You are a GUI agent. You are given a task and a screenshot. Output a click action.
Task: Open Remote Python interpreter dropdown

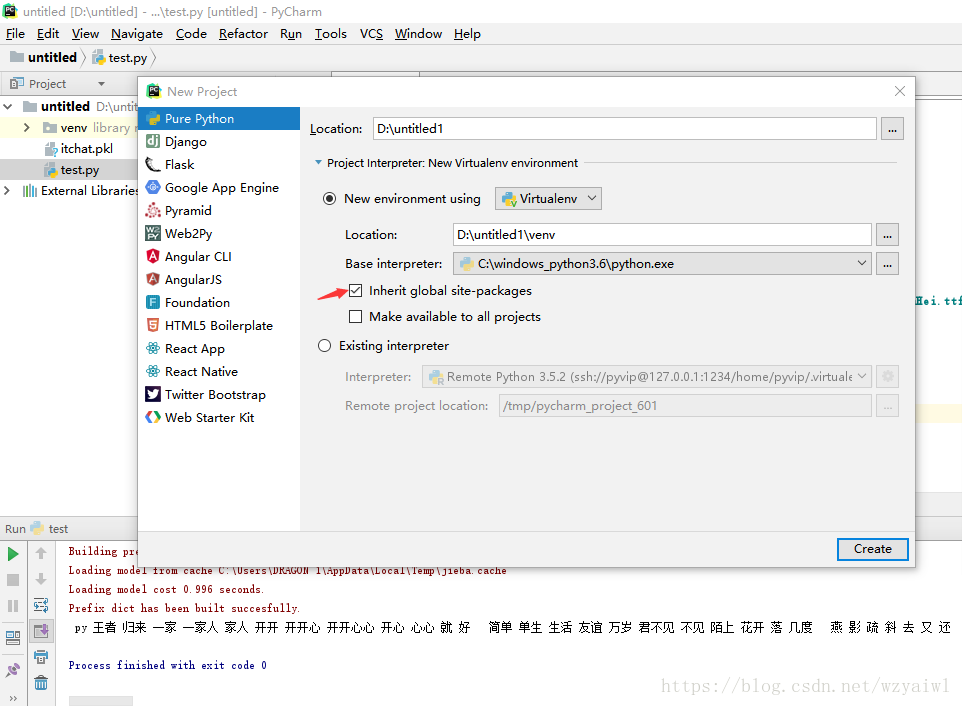tap(646, 377)
